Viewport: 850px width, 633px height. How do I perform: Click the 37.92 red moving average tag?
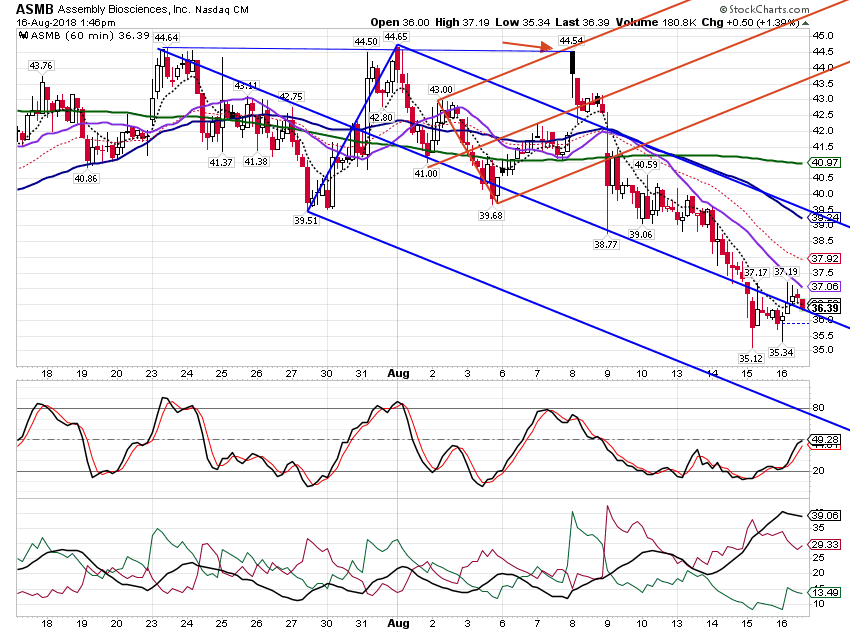(x=825, y=259)
